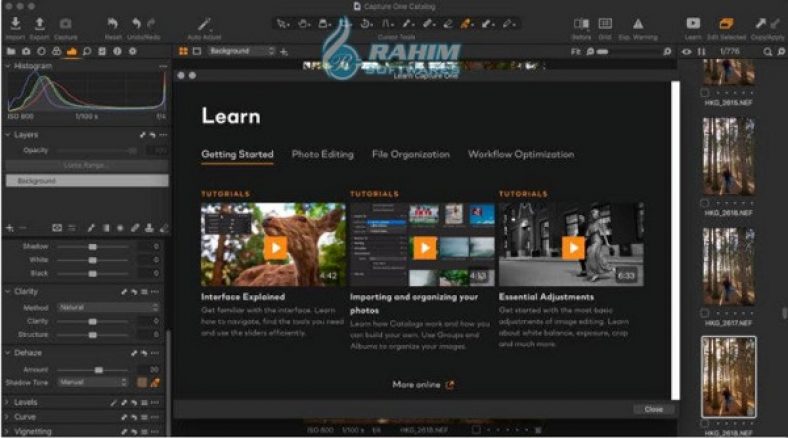This screenshot has height=438, width=788.
Task: Click the Copy adjustments arrow icon
Action: click(760, 23)
